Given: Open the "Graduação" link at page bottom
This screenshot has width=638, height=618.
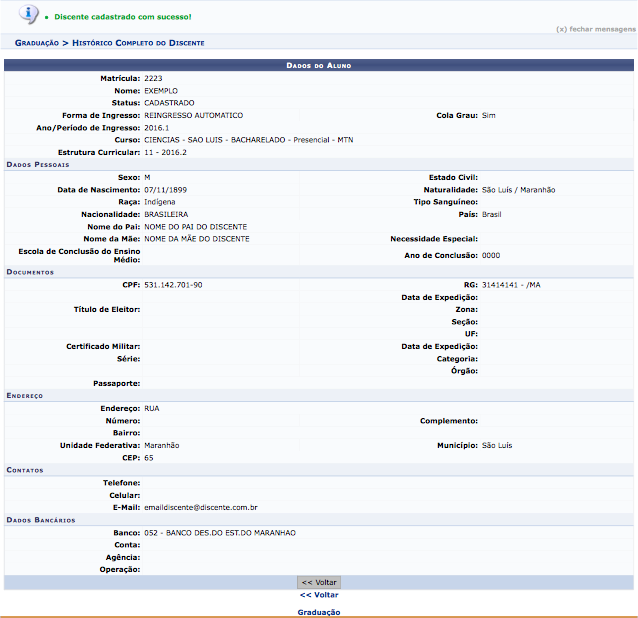Looking at the screenshot, I should point(319,611).
